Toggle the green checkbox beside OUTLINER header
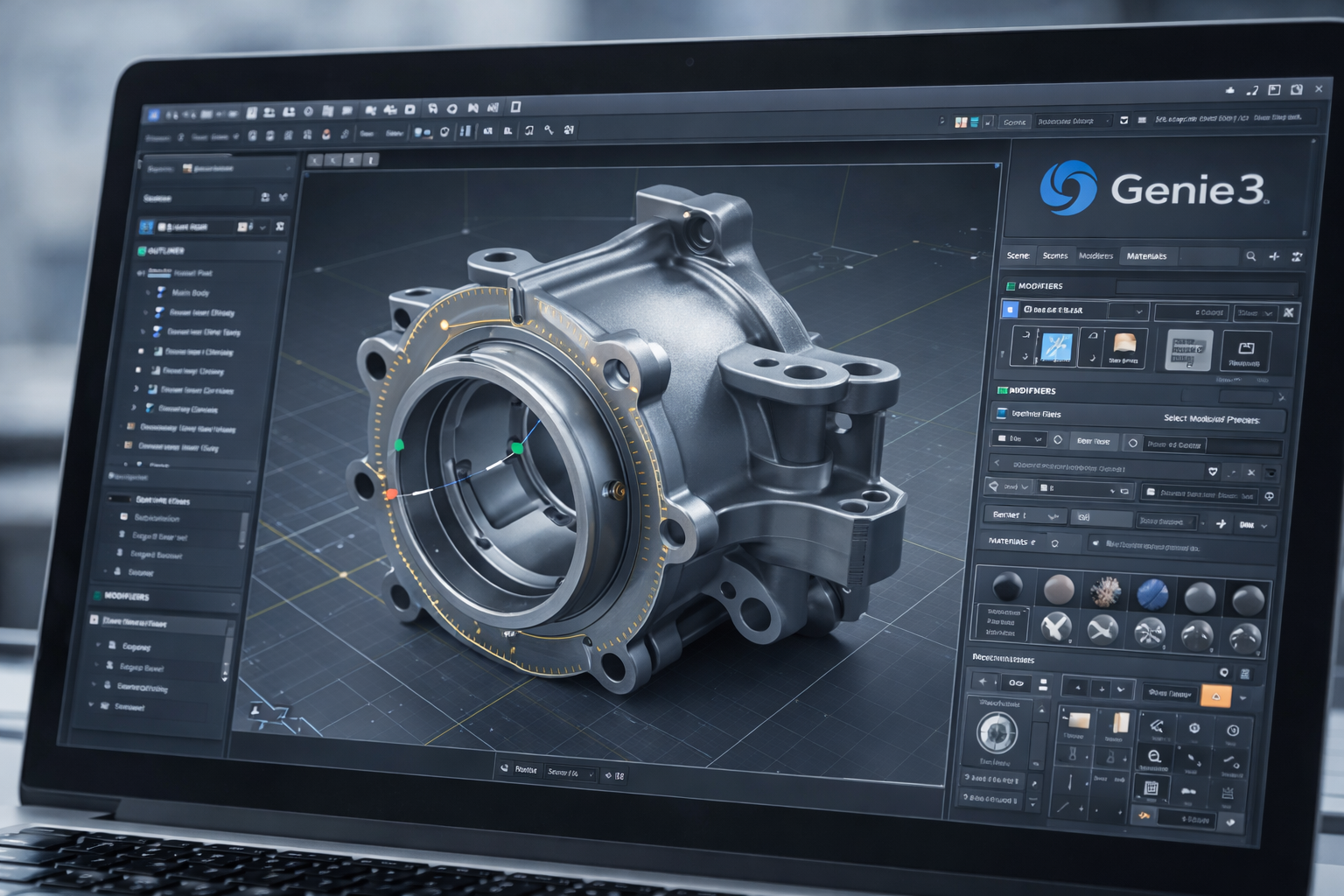This screenshot has width=1344, height=896. (141, 251)
